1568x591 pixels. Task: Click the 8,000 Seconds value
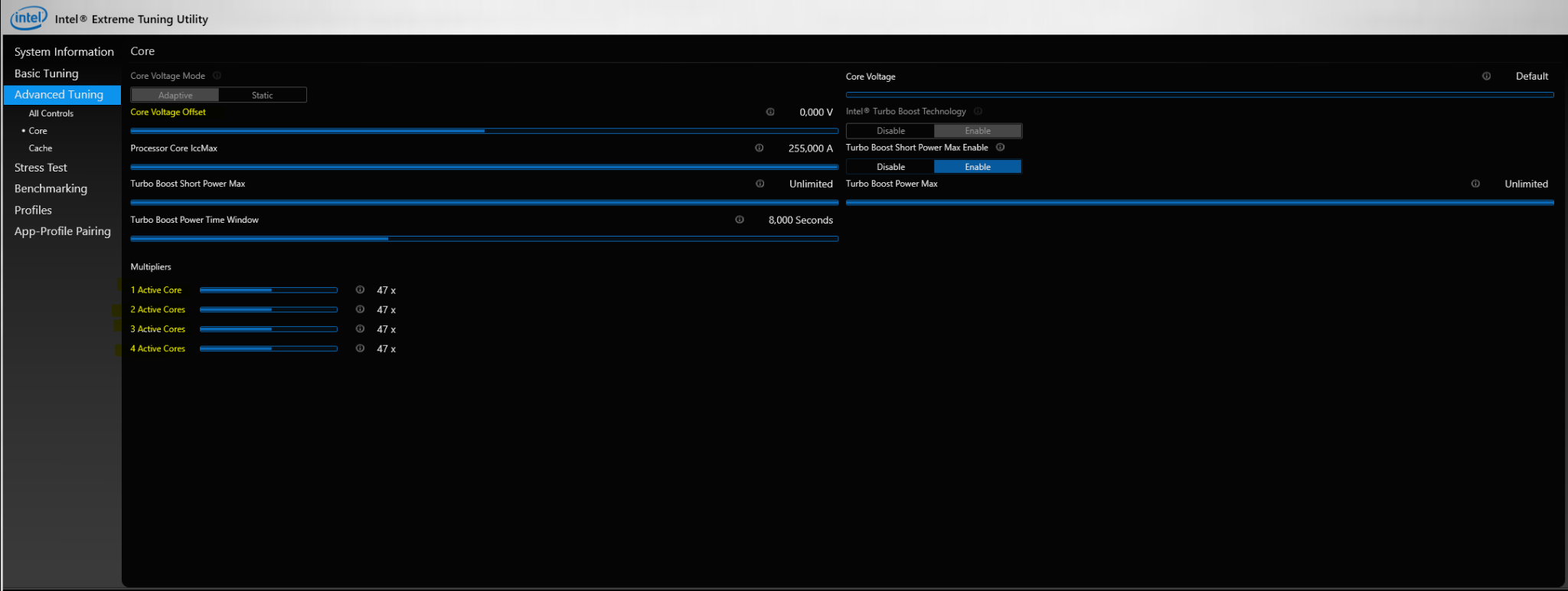(801, 220)
